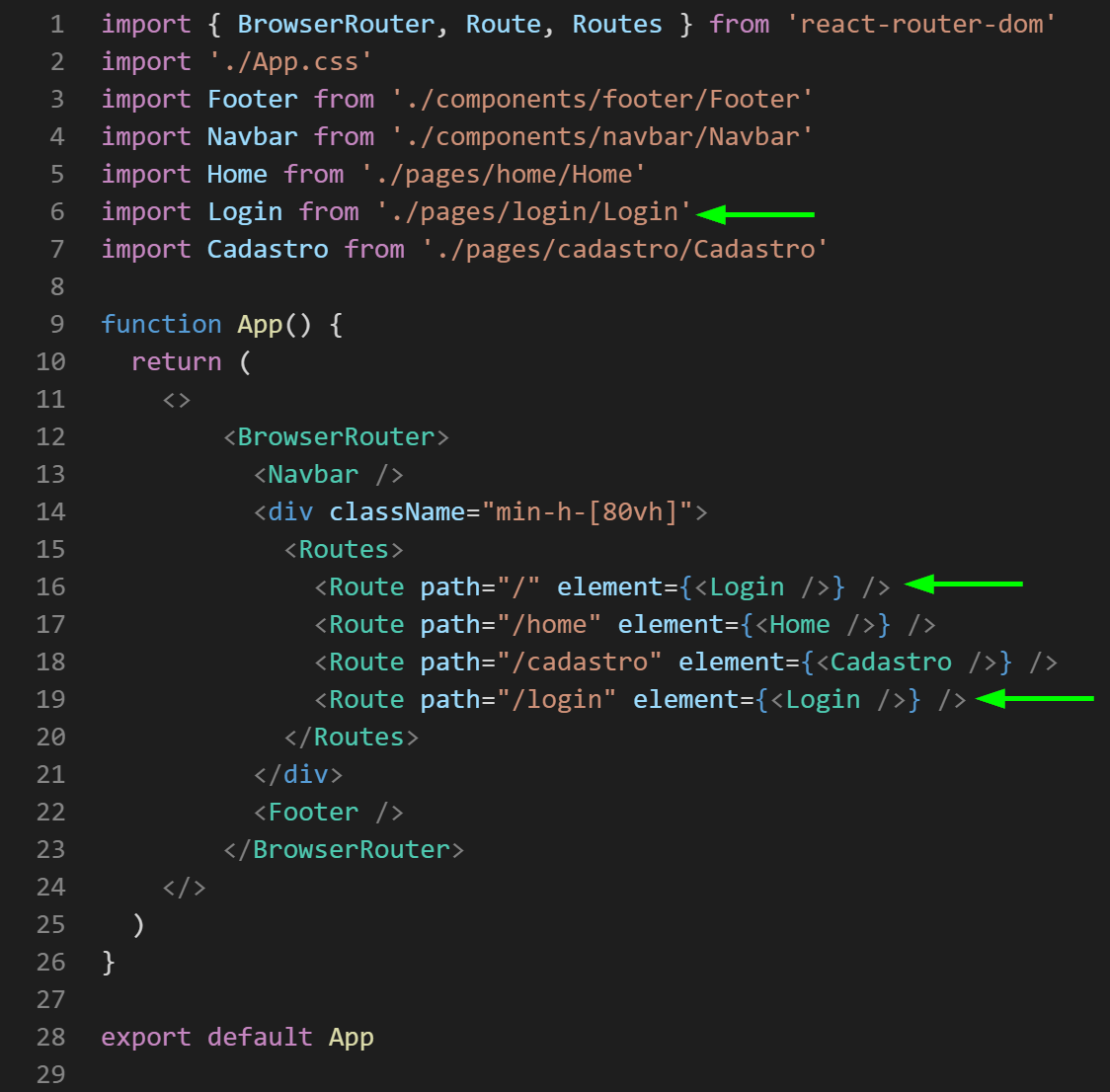Click the 'react-router-dom' module string
The image size is (1110, 1092).
click(x=921, y=24)
